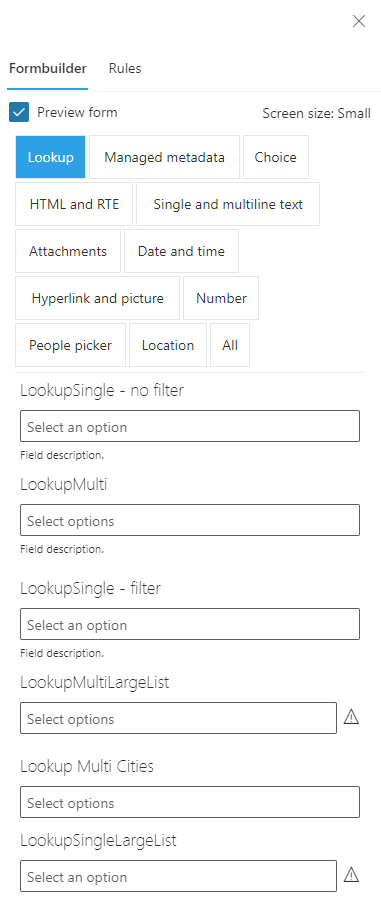Show the Date and time fields

(x=181, y=251)
